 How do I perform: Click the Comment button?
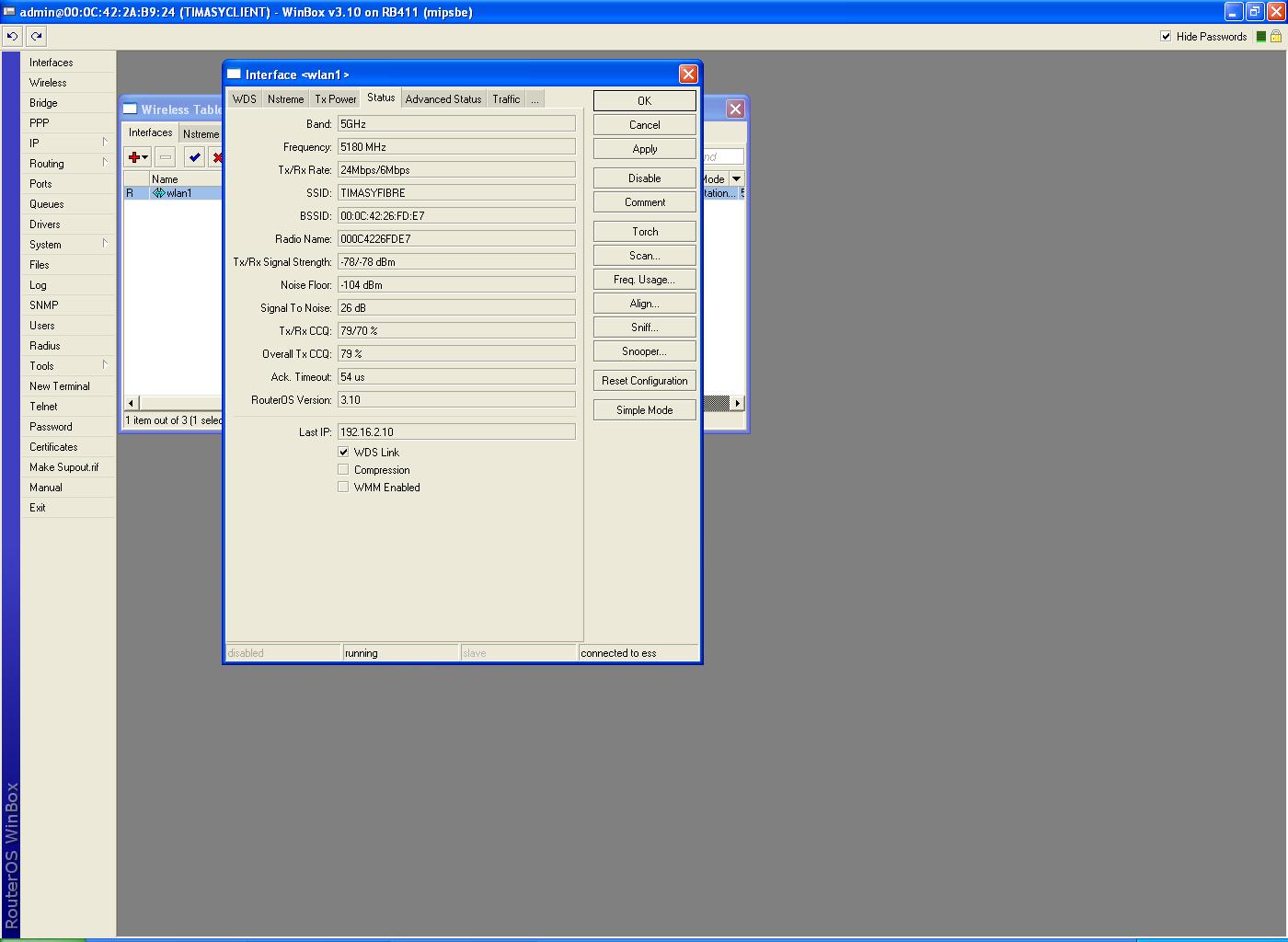(645, 202)
